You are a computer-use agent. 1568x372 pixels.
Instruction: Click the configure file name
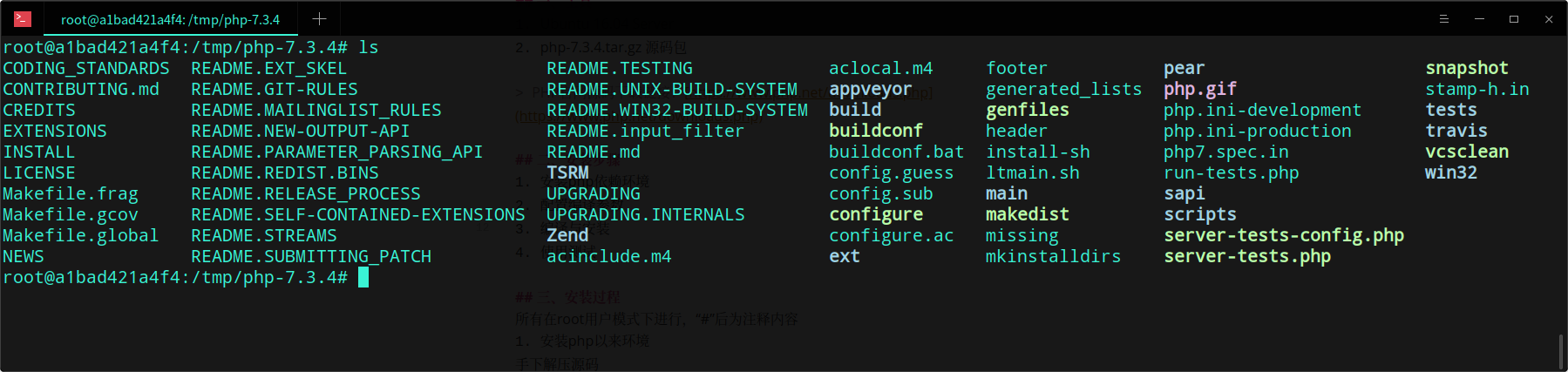pyautogui.click(x=875, y=214)
